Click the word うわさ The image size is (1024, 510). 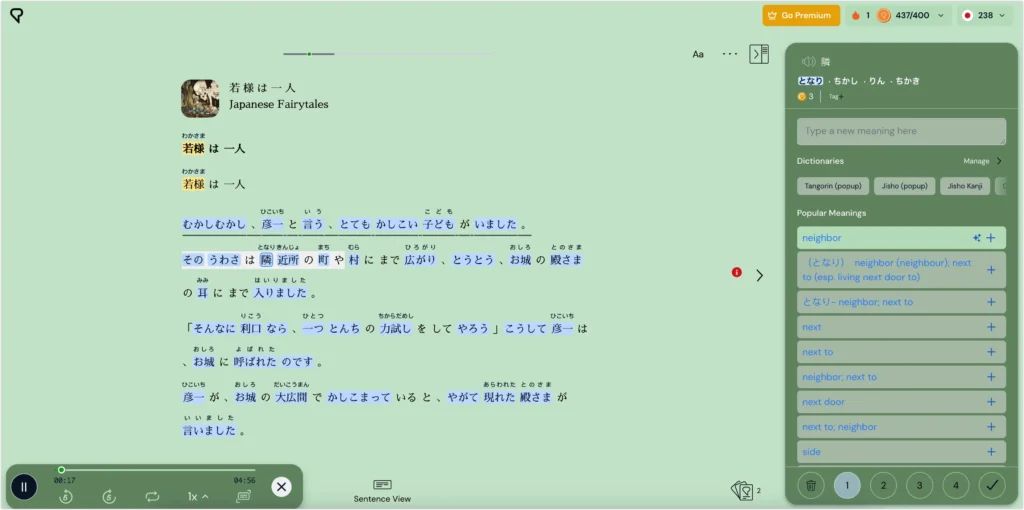(224, 260)
